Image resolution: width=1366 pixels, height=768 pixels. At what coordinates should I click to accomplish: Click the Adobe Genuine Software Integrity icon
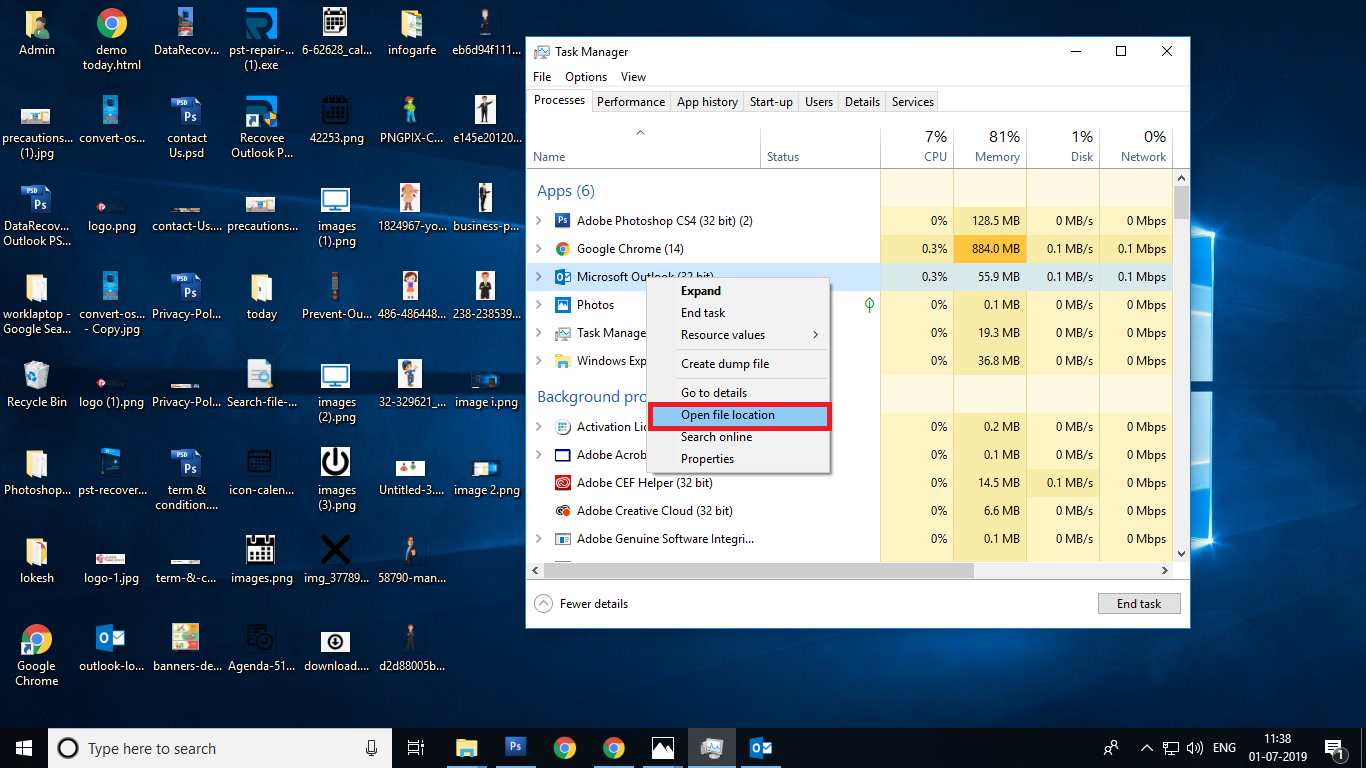pyautogui.click(x=562, y=539)
